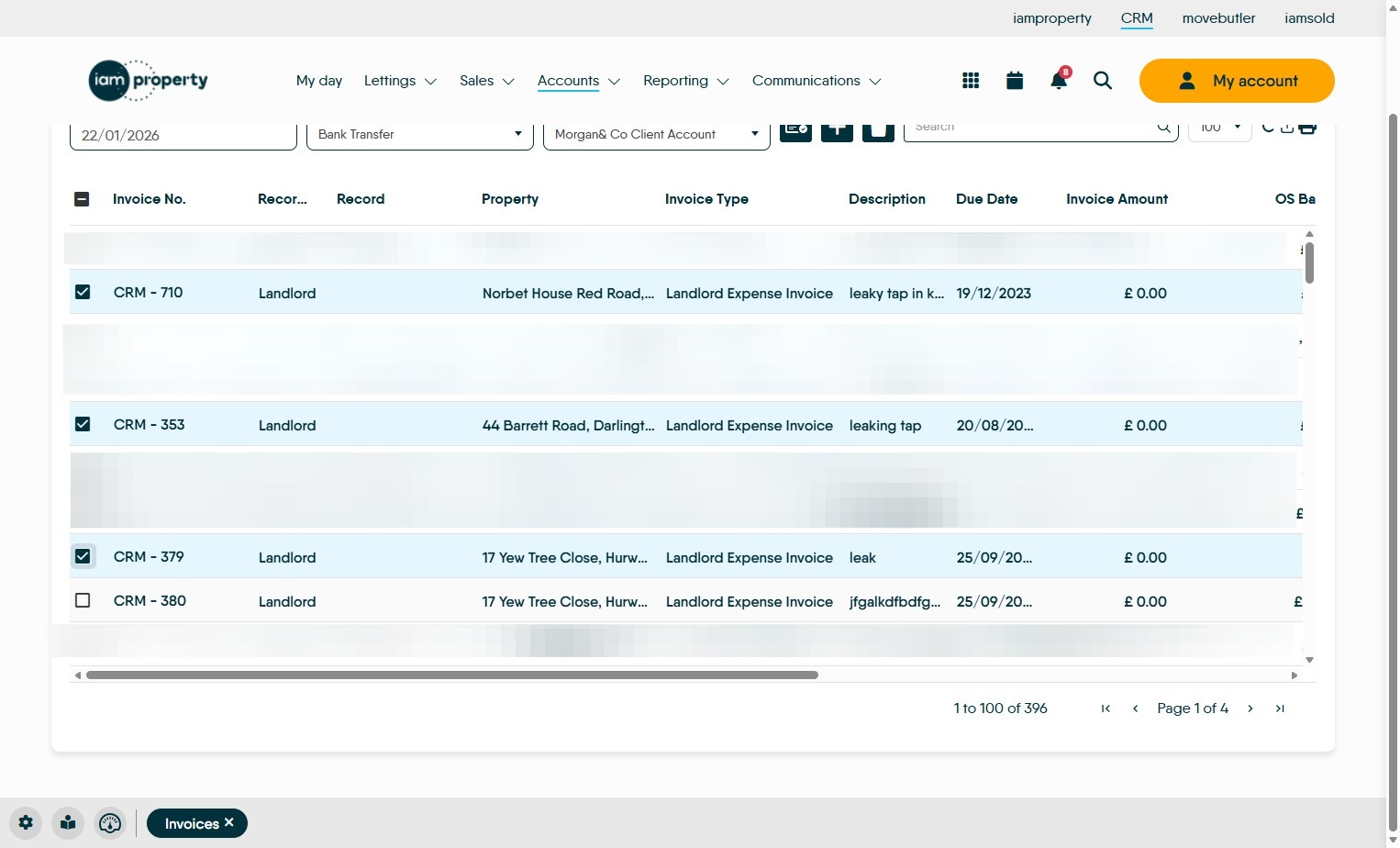Click the iam property logo

[x=149, y=80]
